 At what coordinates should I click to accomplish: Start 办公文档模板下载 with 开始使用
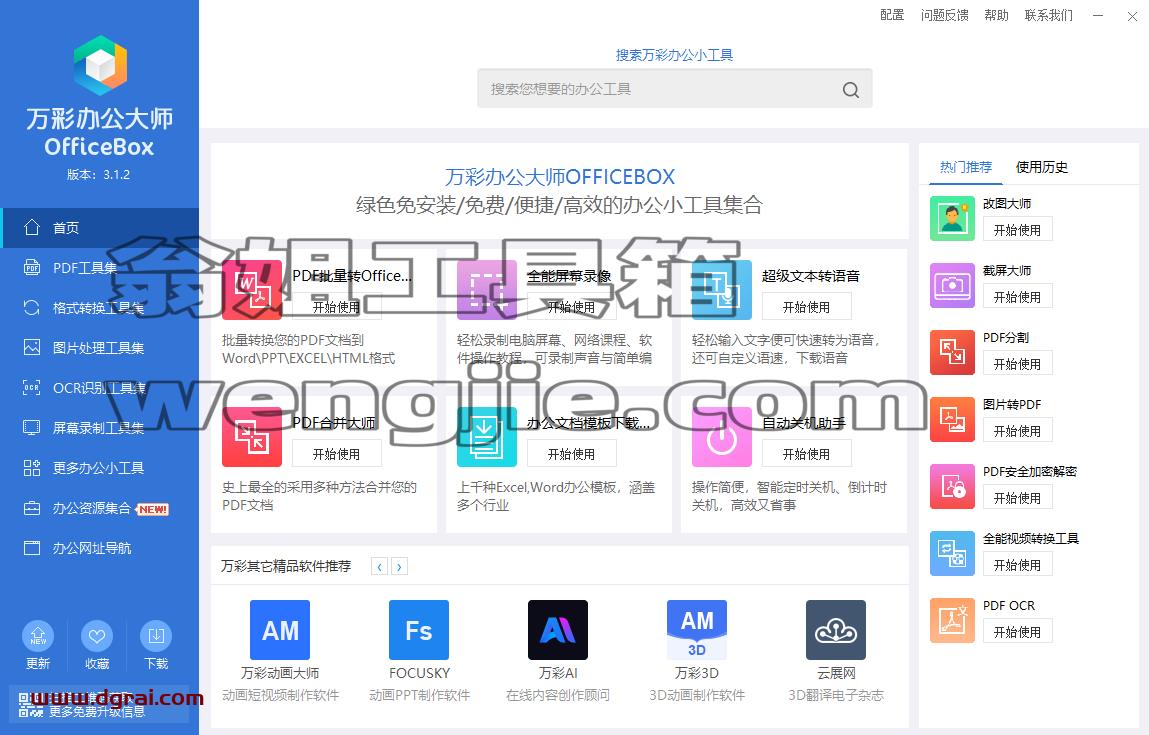click(x=572, y=454)
